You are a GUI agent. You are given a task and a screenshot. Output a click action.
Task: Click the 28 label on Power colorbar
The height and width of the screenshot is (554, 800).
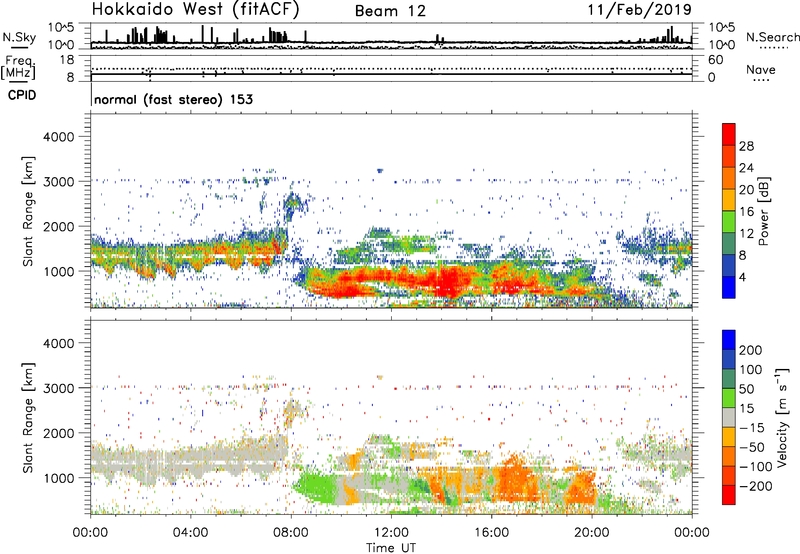pyautogui.click(x=746, y=146)
